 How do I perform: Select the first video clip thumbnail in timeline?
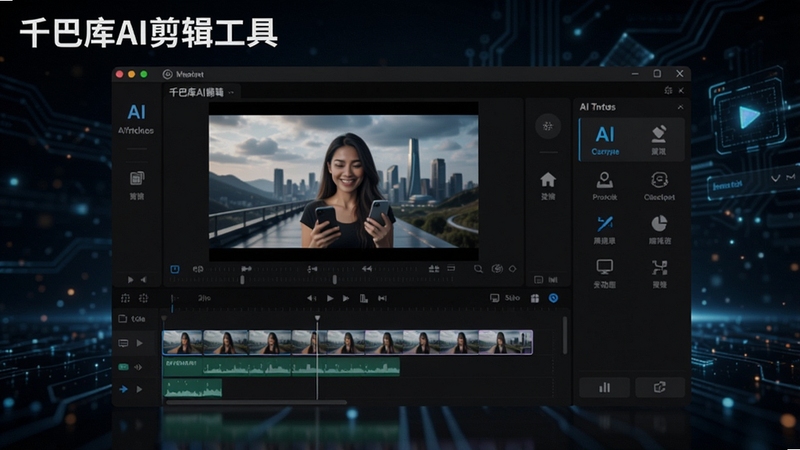pyautogui.click(x=183, y=342)
